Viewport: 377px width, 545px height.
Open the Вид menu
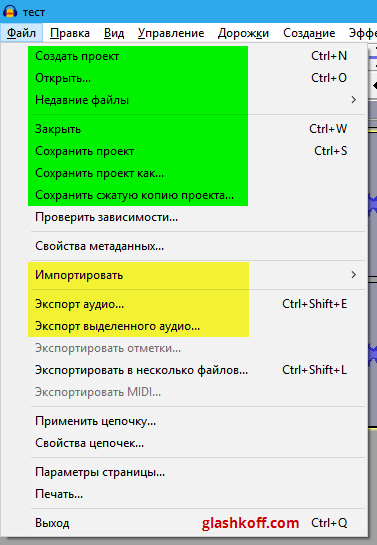[114, 33]
